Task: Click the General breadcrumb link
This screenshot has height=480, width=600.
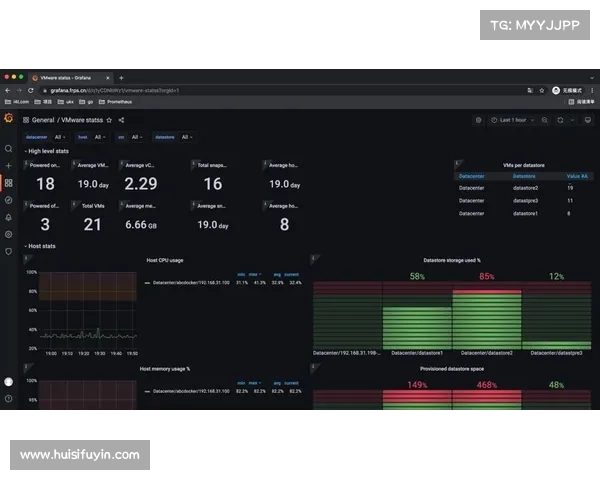Action: point(43,120)
